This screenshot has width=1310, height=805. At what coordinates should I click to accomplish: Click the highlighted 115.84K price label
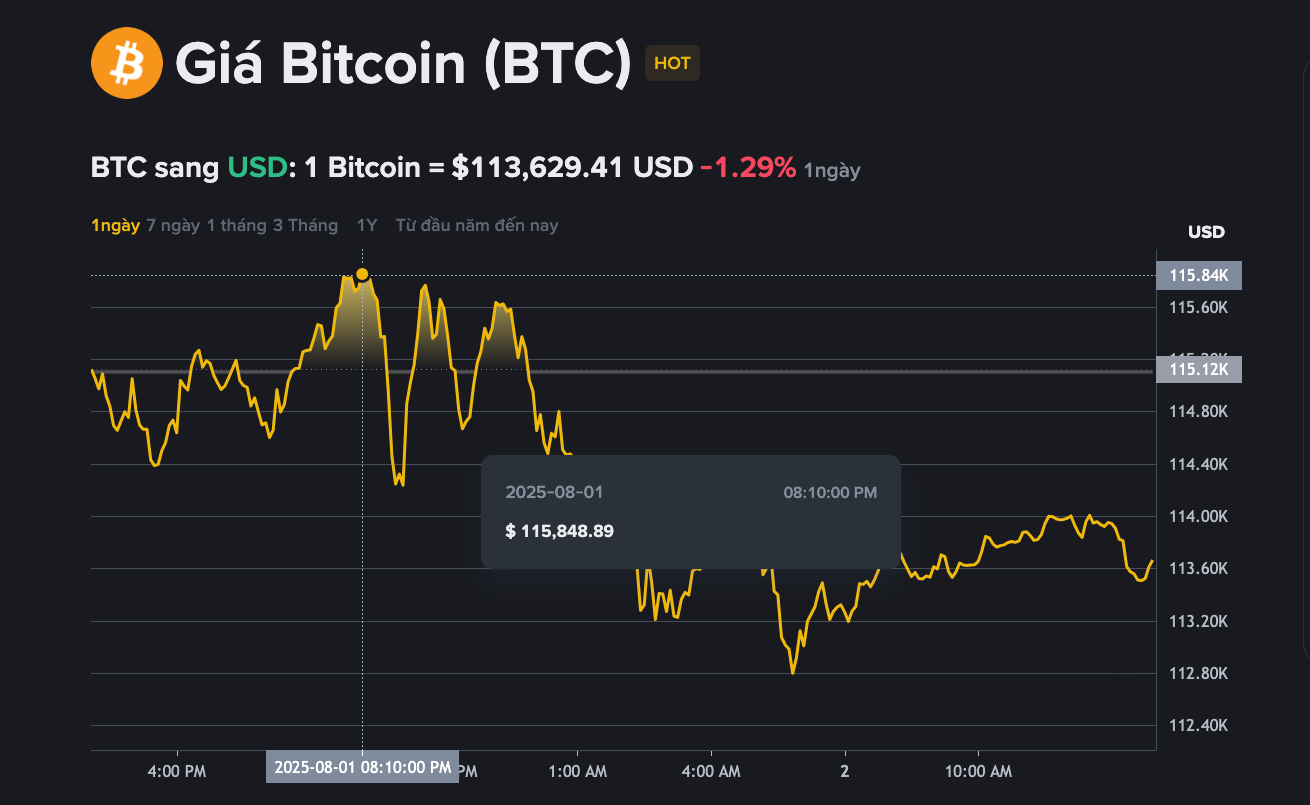(x=1198, y=275)
